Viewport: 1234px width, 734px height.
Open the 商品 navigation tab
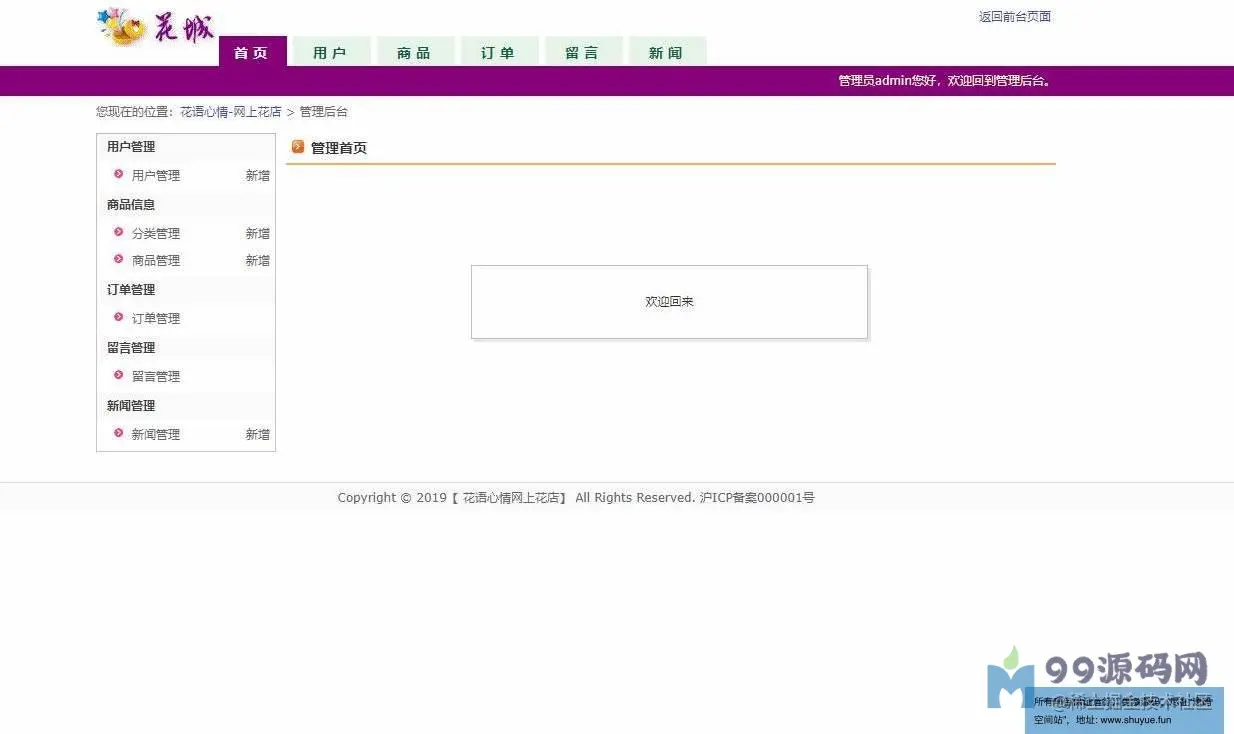pos(415,52)
